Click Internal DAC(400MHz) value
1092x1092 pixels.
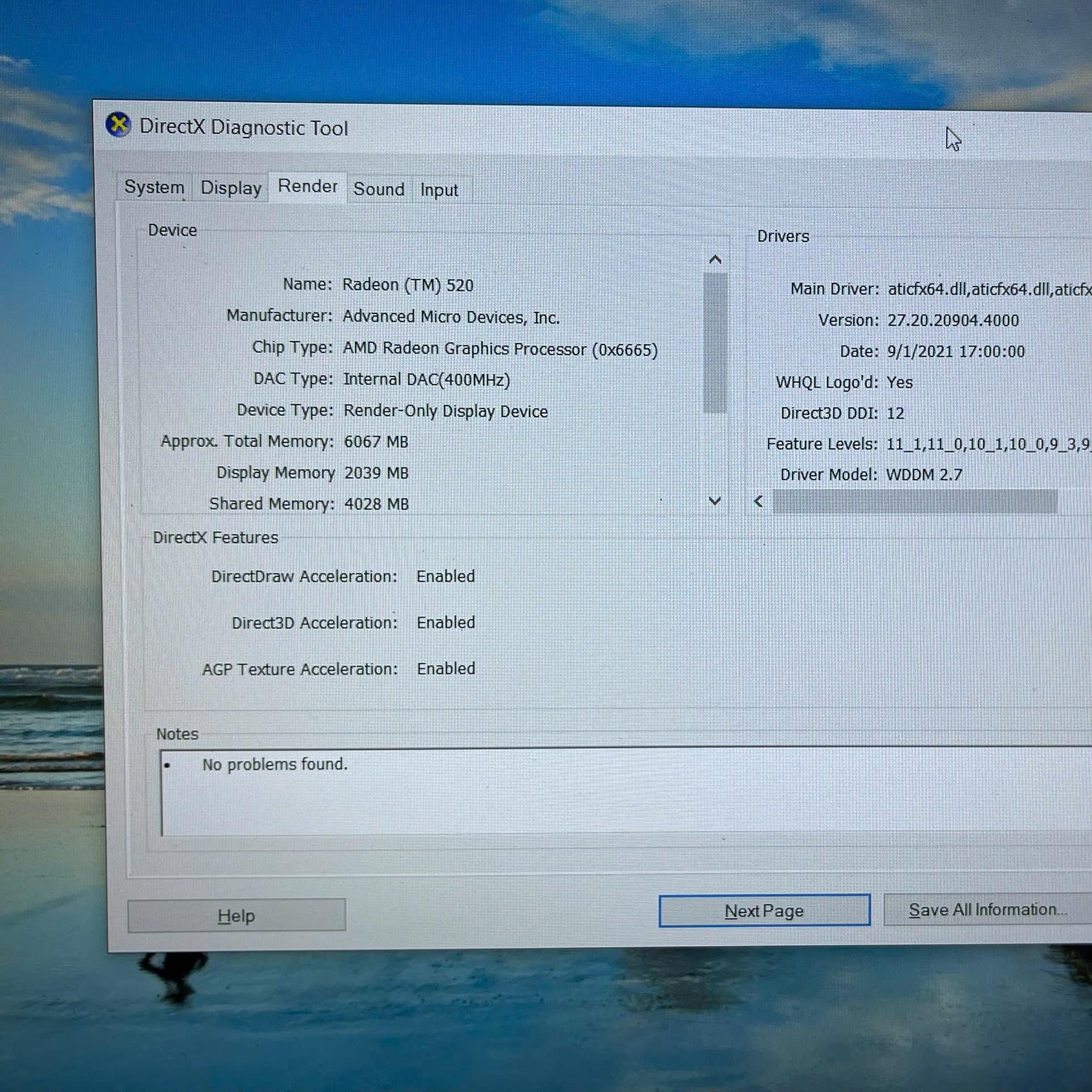(x=427, y=379)
